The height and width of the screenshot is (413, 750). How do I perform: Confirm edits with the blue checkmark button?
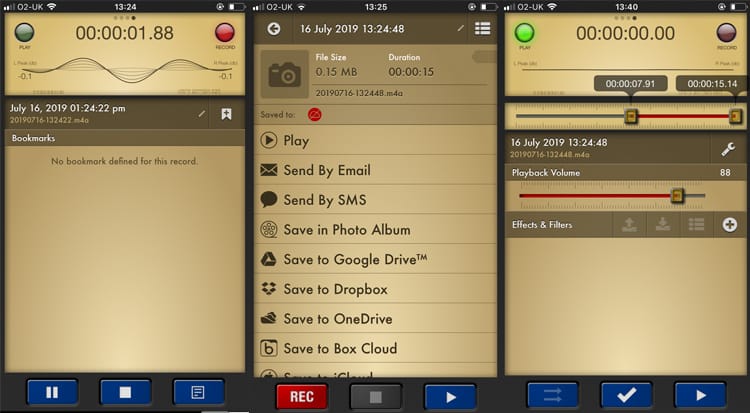(626, 394)
